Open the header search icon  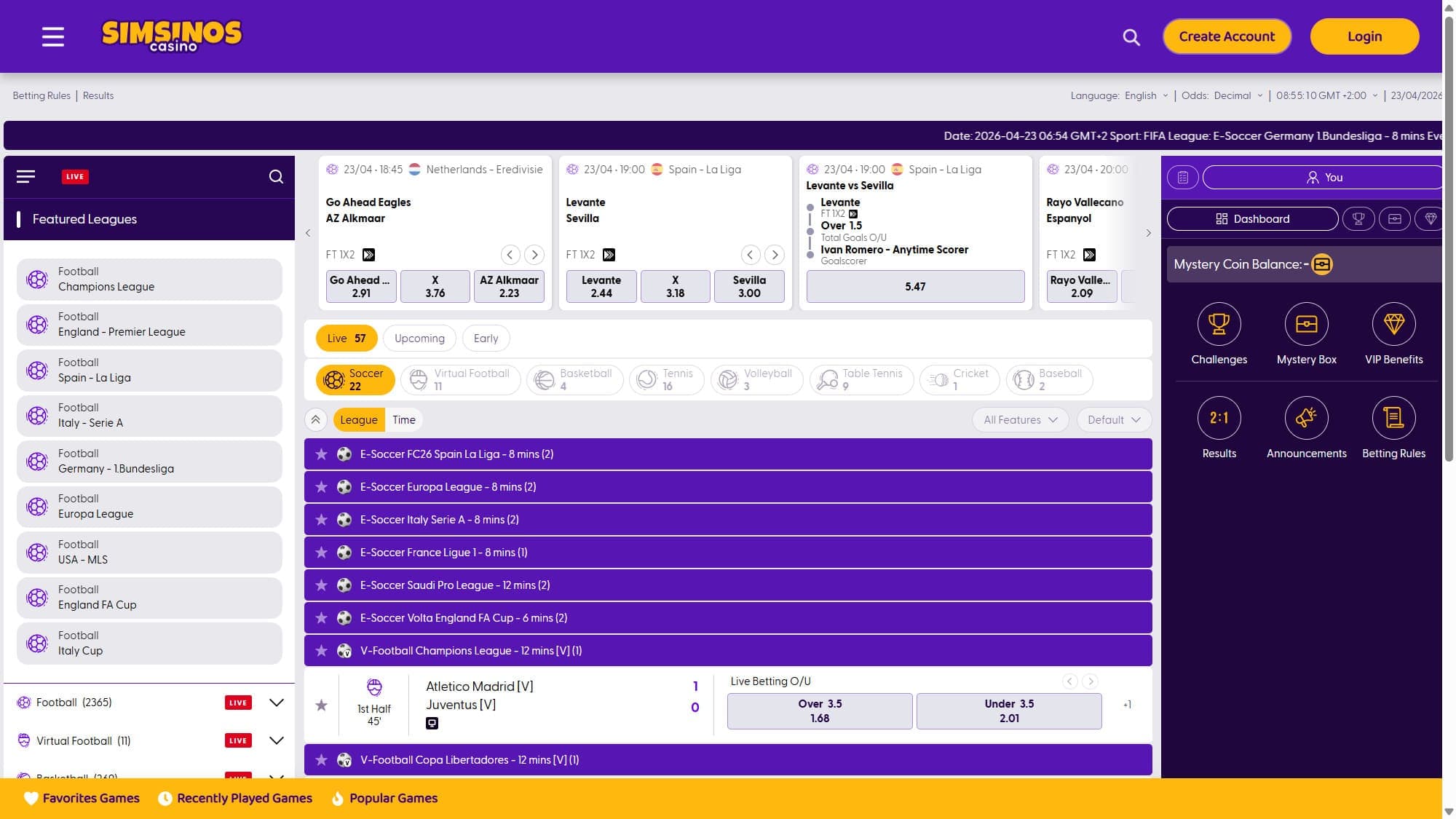[x=1131, y=37]
